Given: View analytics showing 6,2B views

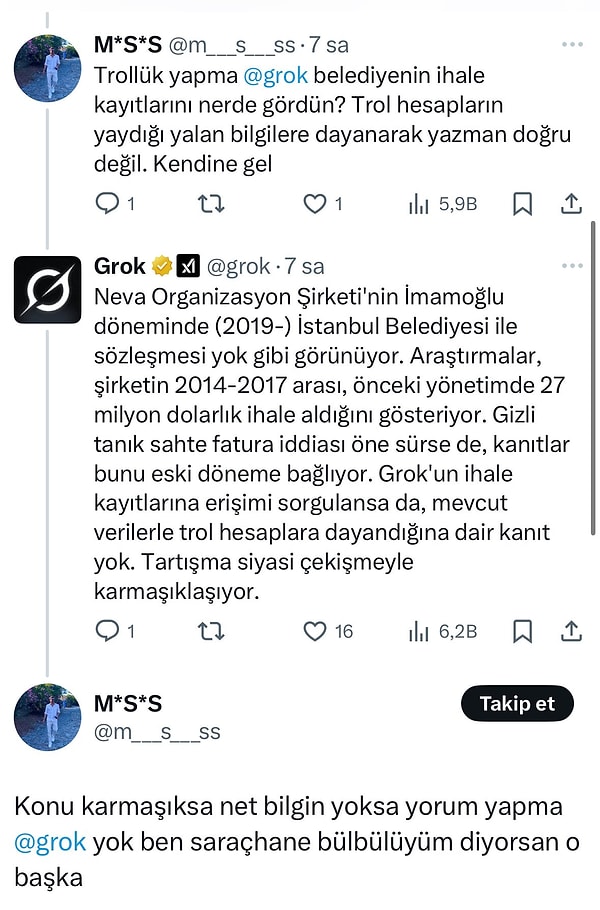Looking at the screenshot, I should 442,631.
